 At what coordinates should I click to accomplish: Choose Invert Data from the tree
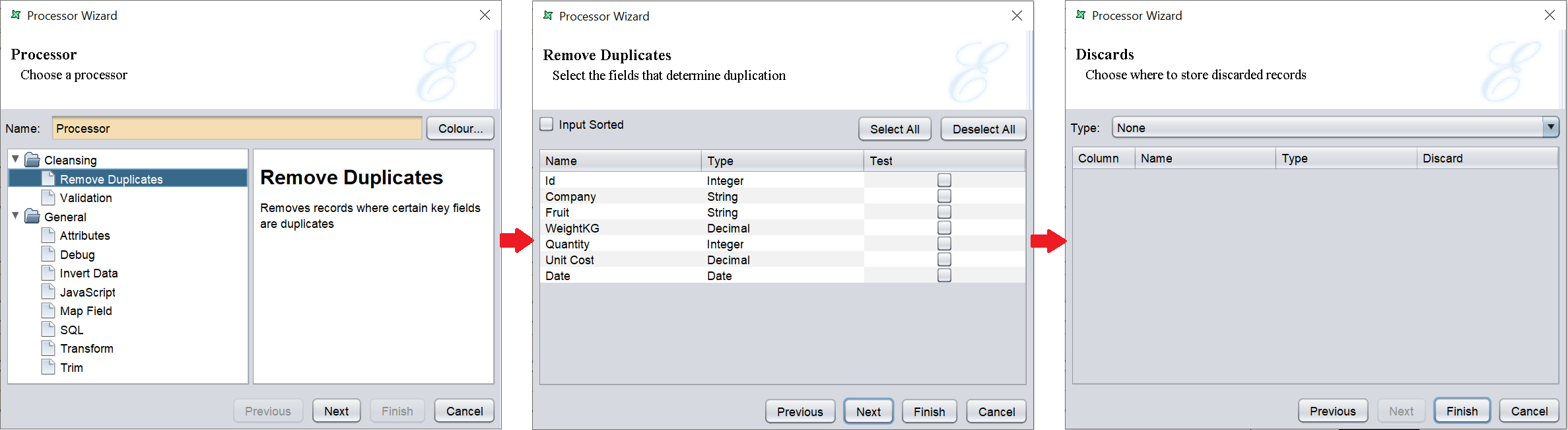click(x=88, y=273)
